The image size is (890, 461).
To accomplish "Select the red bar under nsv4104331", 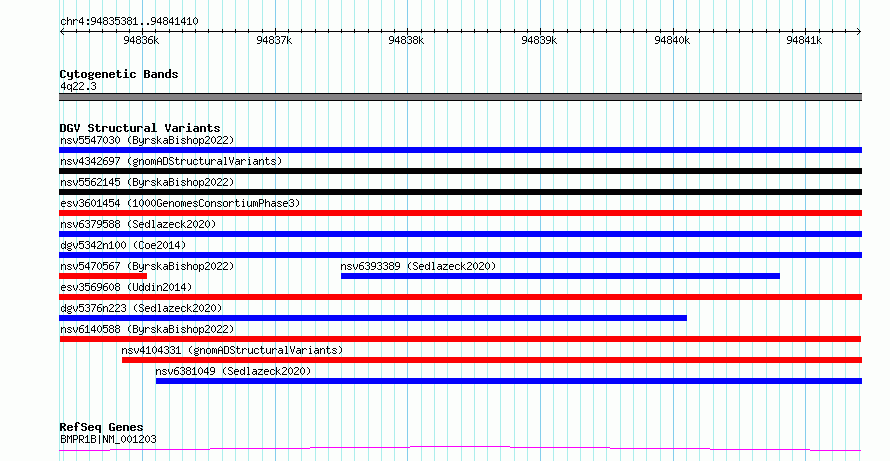I will click(492, 360).
